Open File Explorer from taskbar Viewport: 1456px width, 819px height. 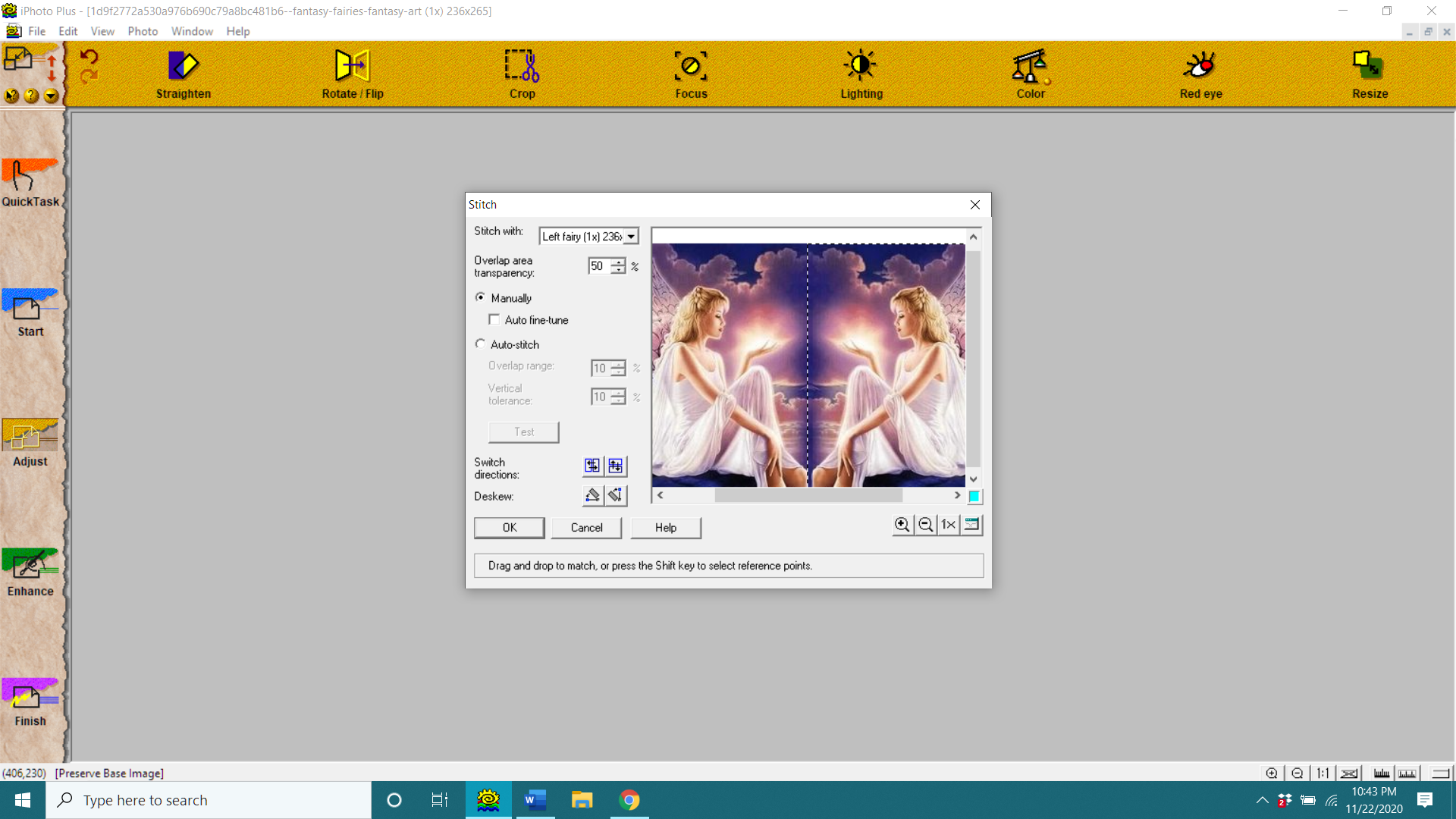582,800
